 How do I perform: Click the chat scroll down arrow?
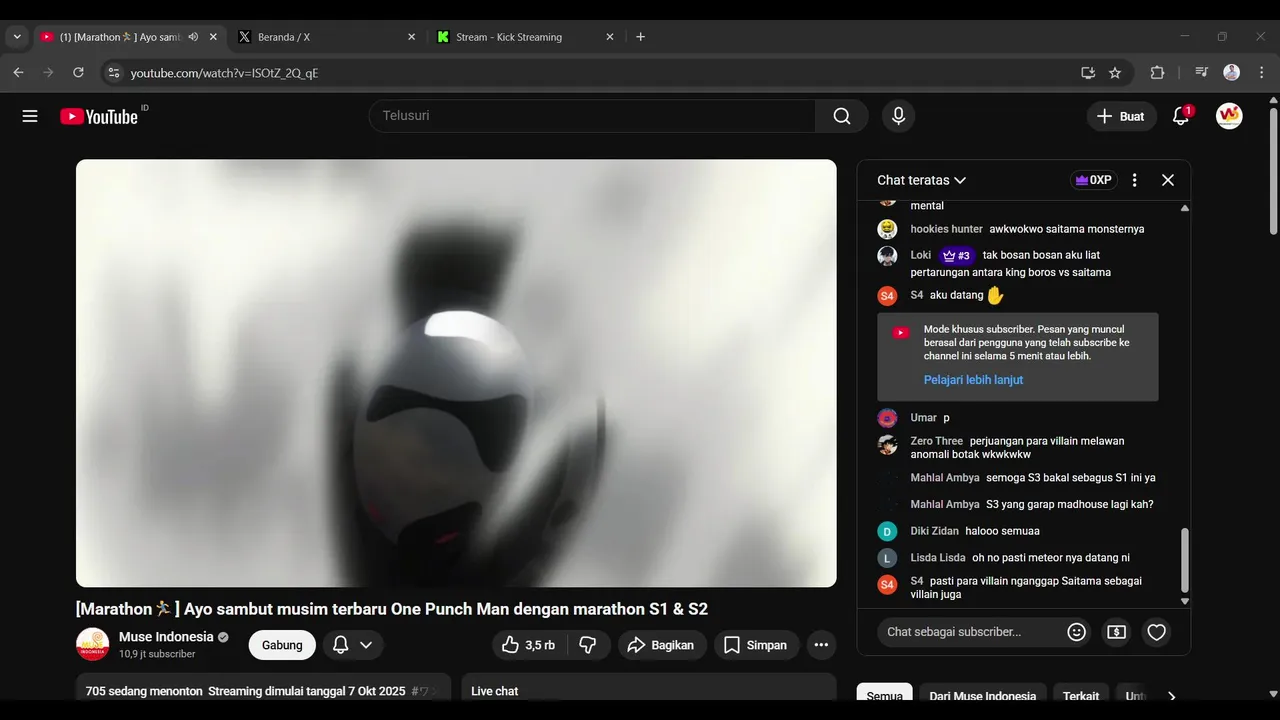[1186, 602]
